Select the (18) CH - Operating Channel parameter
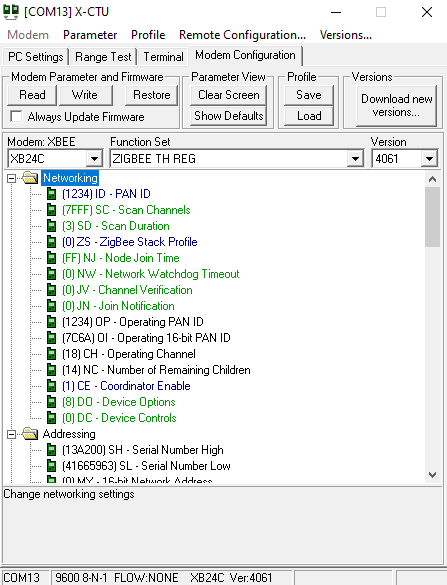Screen dimensions: 447x585 tap(129, 354)
